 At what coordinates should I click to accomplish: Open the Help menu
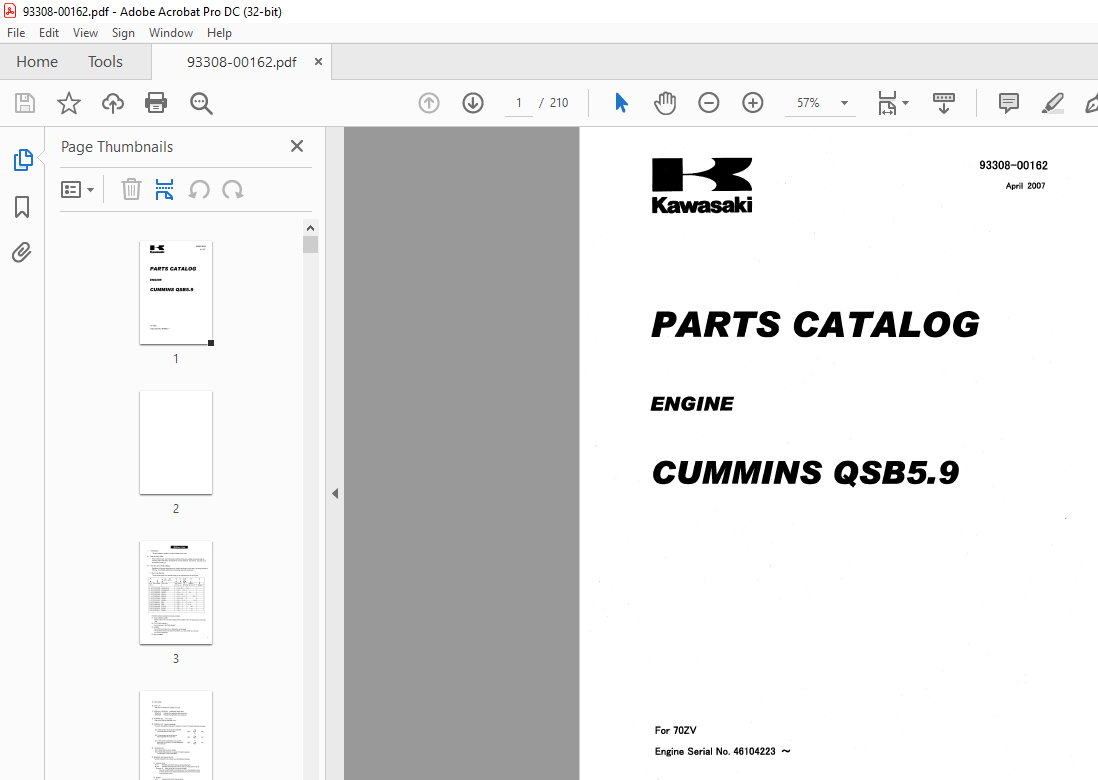219,33
